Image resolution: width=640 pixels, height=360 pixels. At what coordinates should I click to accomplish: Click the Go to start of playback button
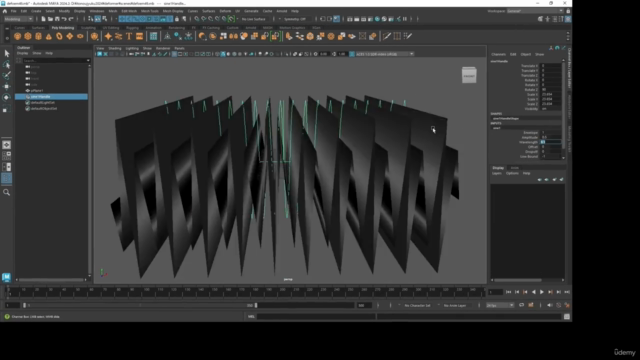point(509,292)
